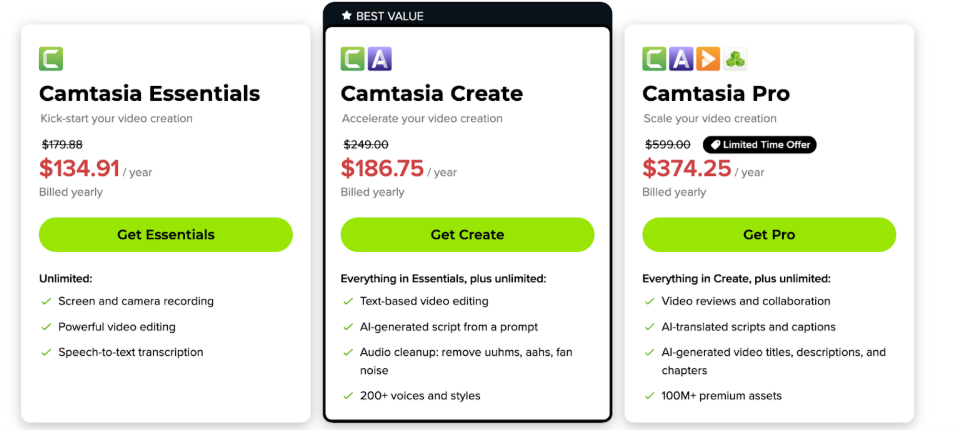Click the green Camtasia icon on Create card
Viewport: 954px width, 430px height.
tap(352, 59)
